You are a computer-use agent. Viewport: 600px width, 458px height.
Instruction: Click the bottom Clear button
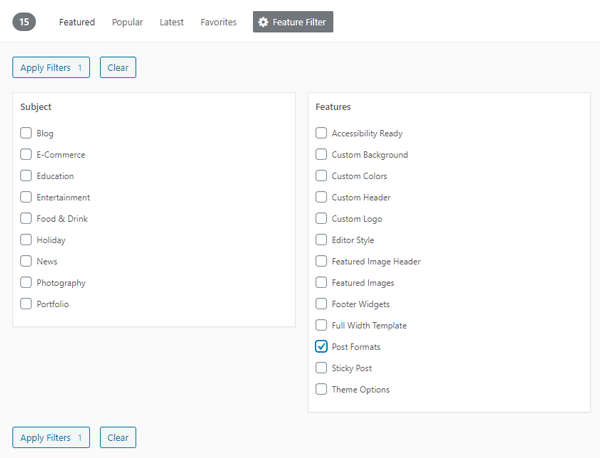tap(118, 437)
